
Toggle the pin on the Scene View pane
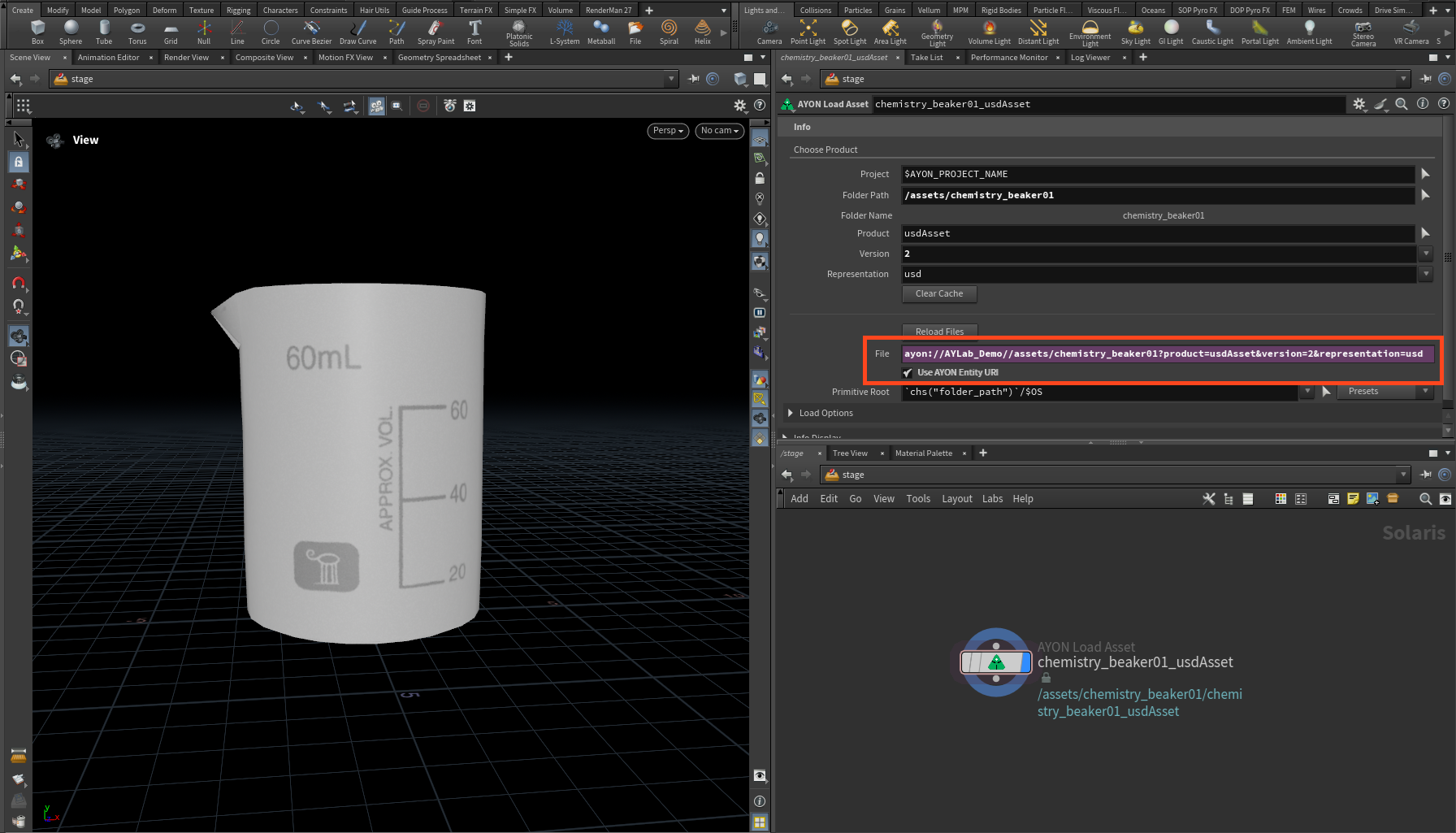(x=694, y=79)
